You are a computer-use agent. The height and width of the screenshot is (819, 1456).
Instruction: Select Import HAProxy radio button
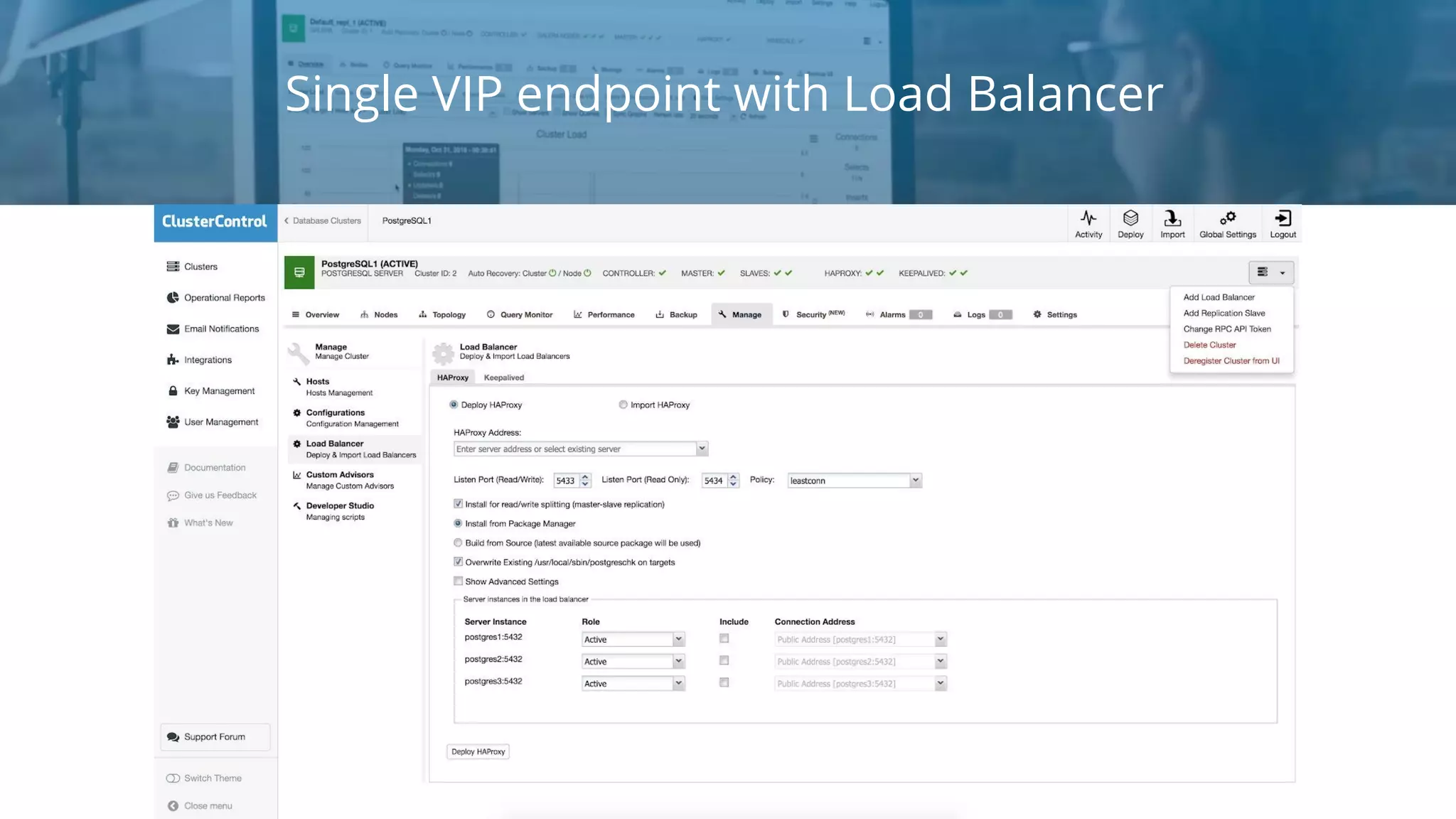pyautogui.click(x=623, y=405)
